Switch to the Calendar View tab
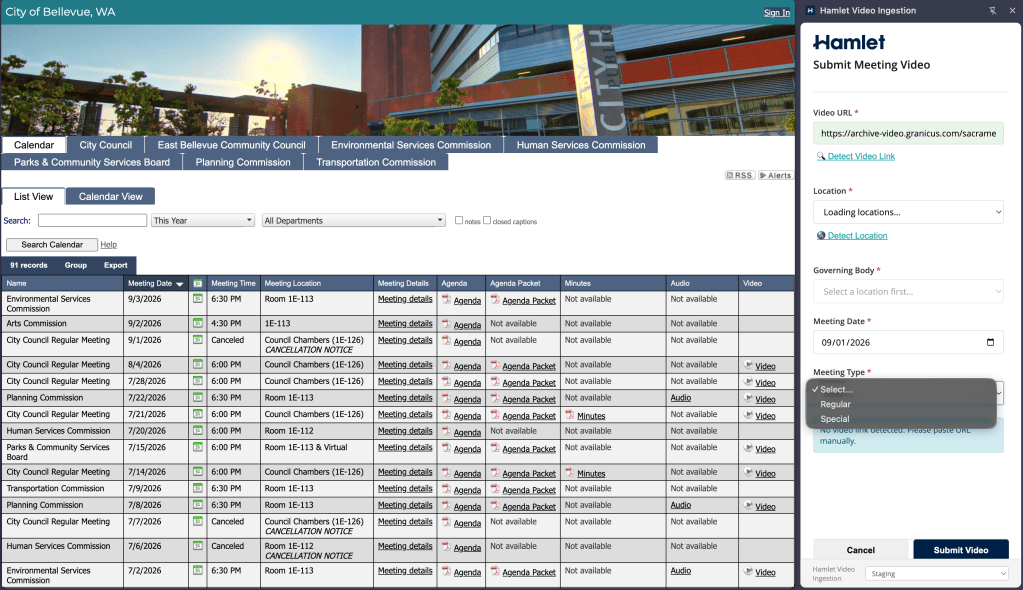 tap(110, 196)
